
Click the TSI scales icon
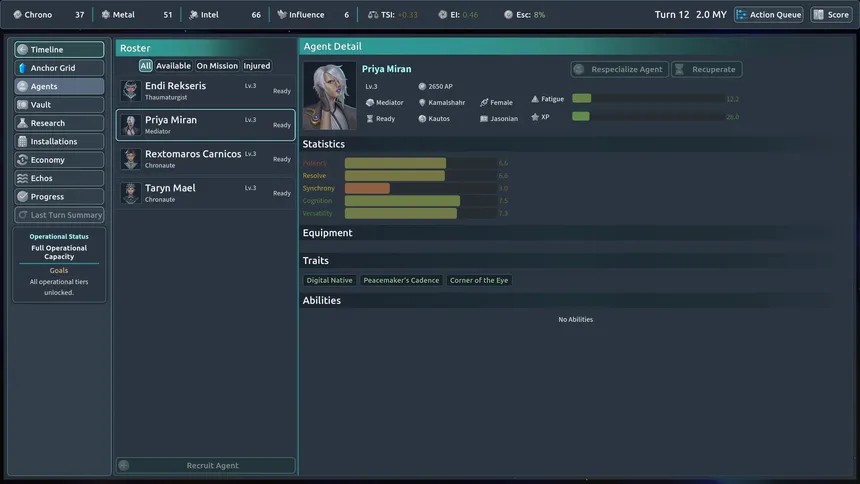coord(373,15)
